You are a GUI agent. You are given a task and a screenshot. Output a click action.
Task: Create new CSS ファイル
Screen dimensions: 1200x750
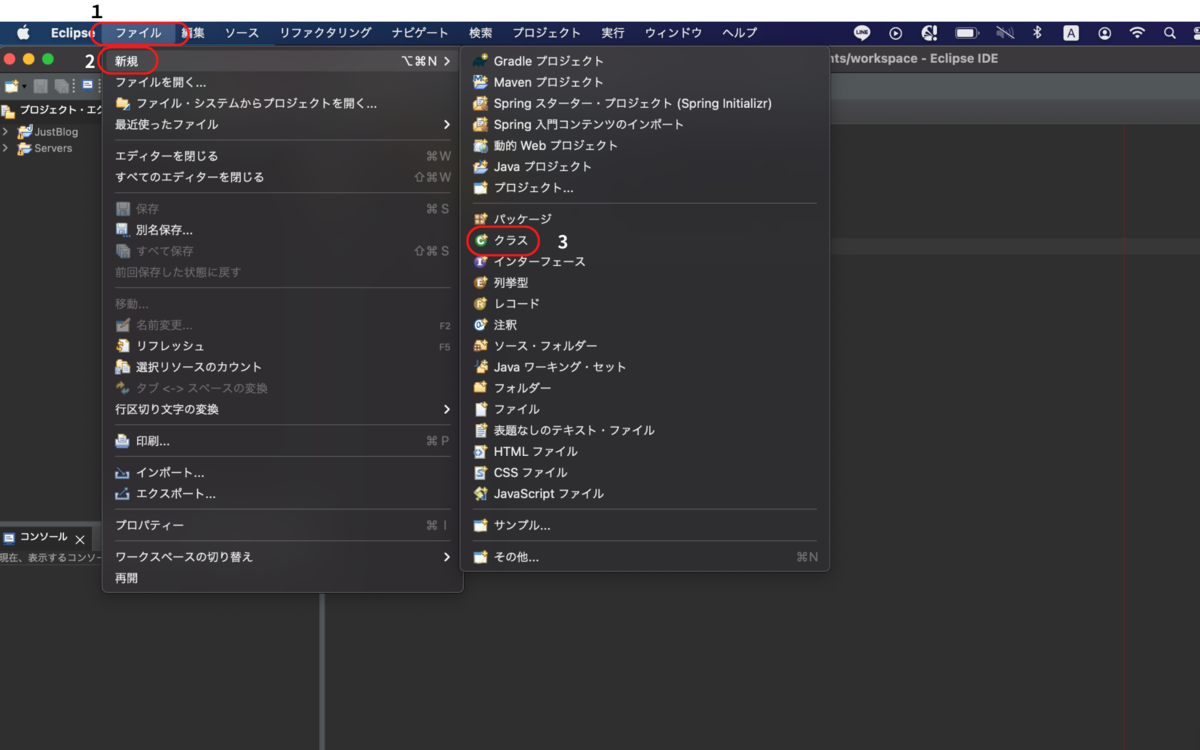[645, 472]
